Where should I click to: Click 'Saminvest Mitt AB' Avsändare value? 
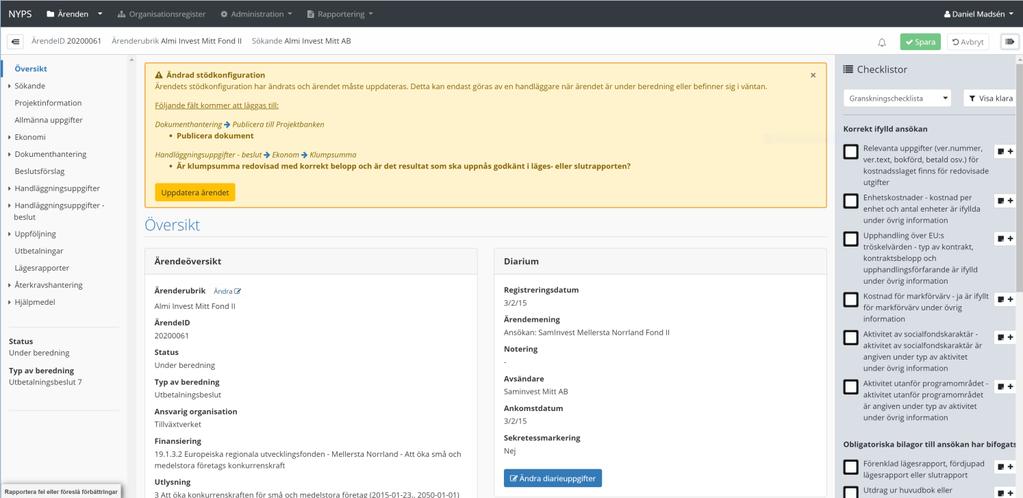[536, 392]
